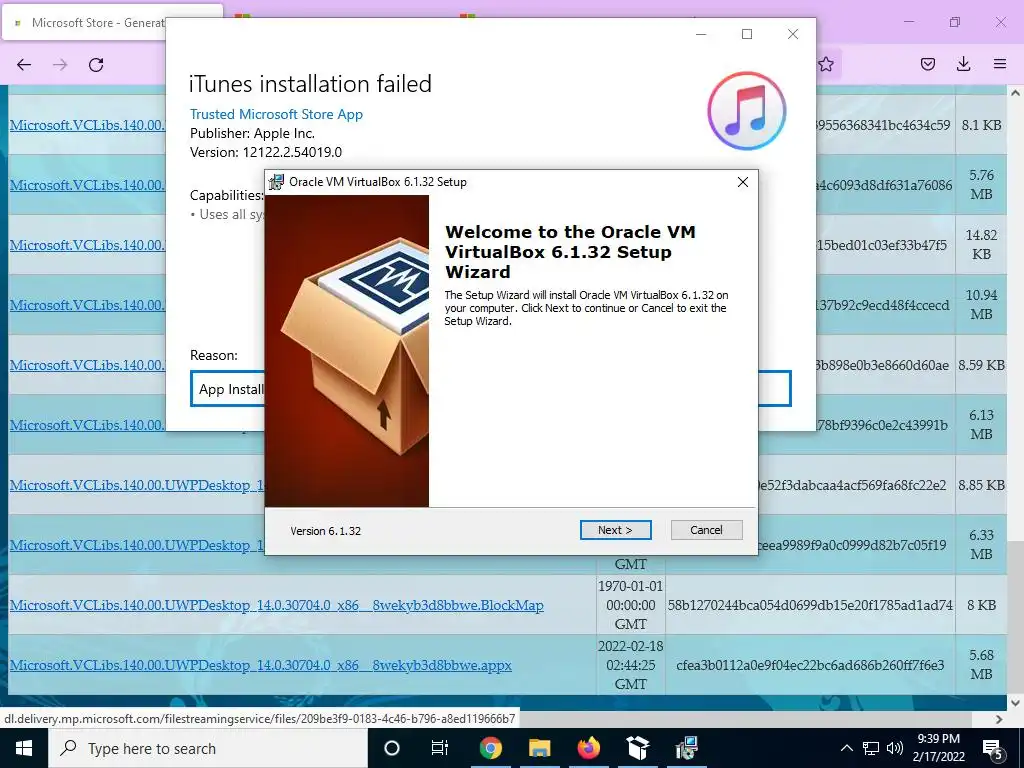Open Pocket save button in Firefox

pos(928,64)
